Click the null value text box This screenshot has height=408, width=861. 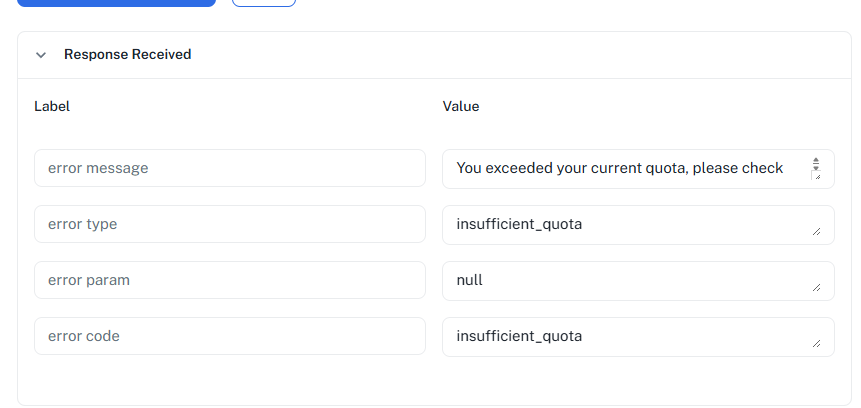(x=620, y=280)
